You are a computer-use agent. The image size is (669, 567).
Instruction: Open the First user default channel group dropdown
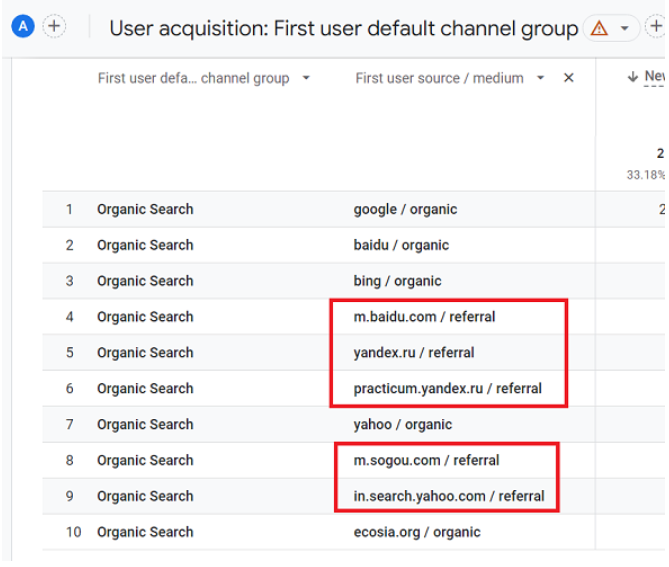tap(306, 78)
